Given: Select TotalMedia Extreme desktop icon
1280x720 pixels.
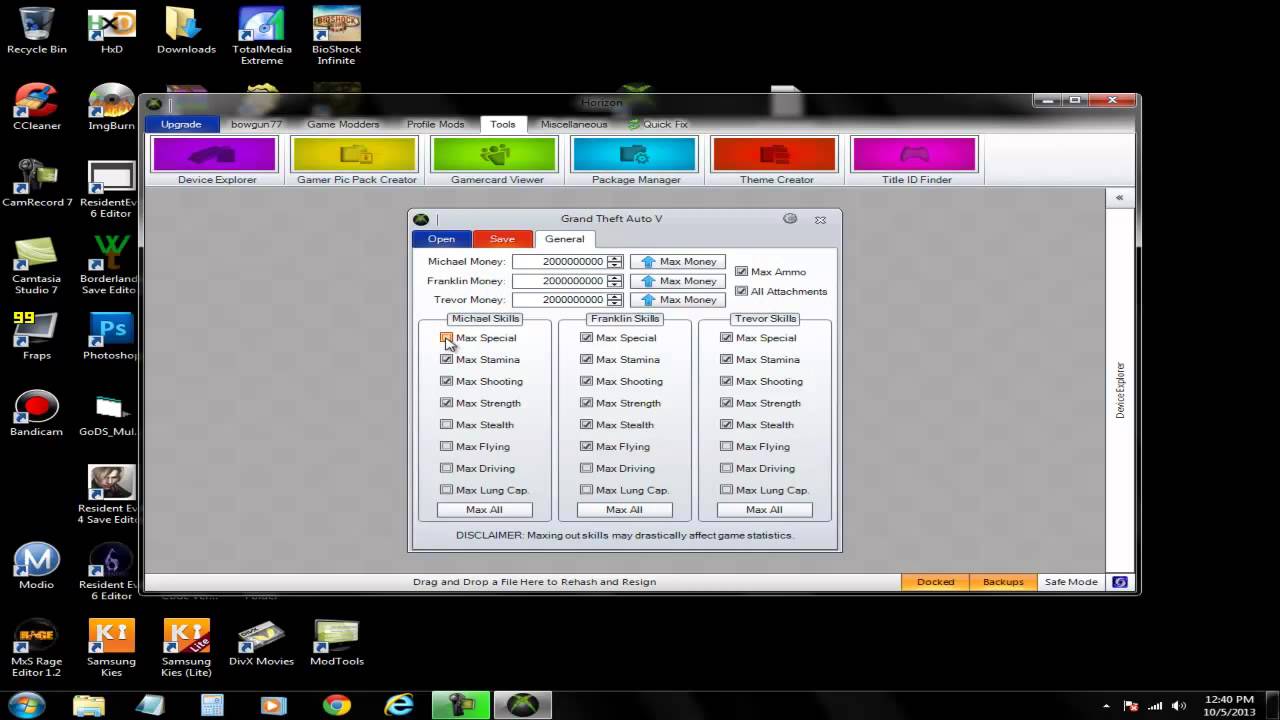Looking at the screenshot, I should click(261, 36).
